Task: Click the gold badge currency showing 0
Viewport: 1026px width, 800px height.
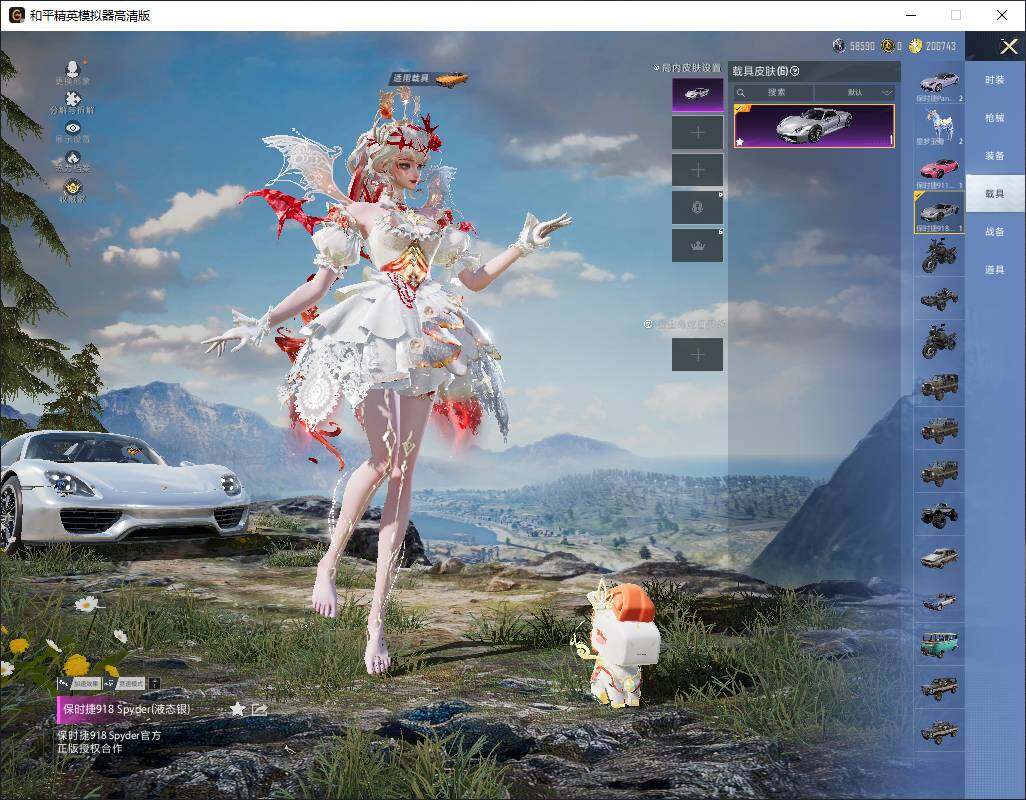Action: [x=891, y=46]
